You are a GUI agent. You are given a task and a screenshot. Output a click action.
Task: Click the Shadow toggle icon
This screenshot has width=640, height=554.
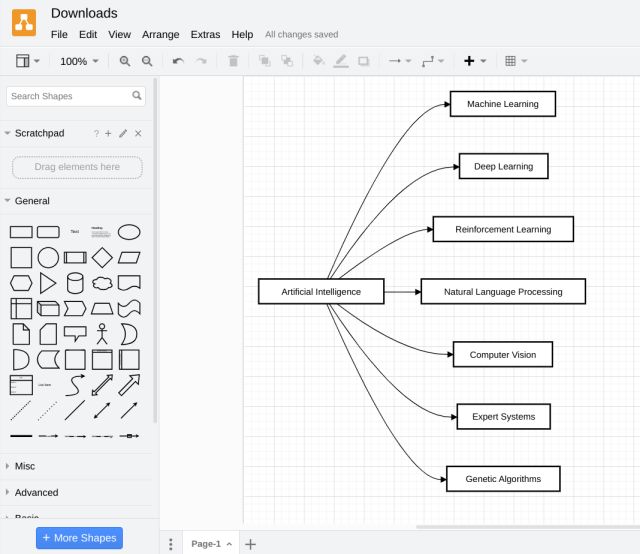(363, 61)
